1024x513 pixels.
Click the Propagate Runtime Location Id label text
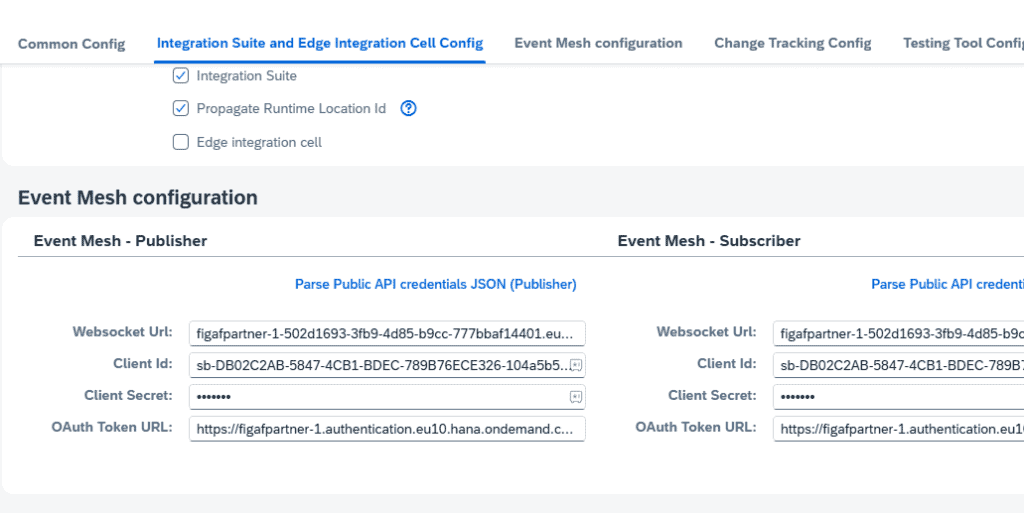291,108
